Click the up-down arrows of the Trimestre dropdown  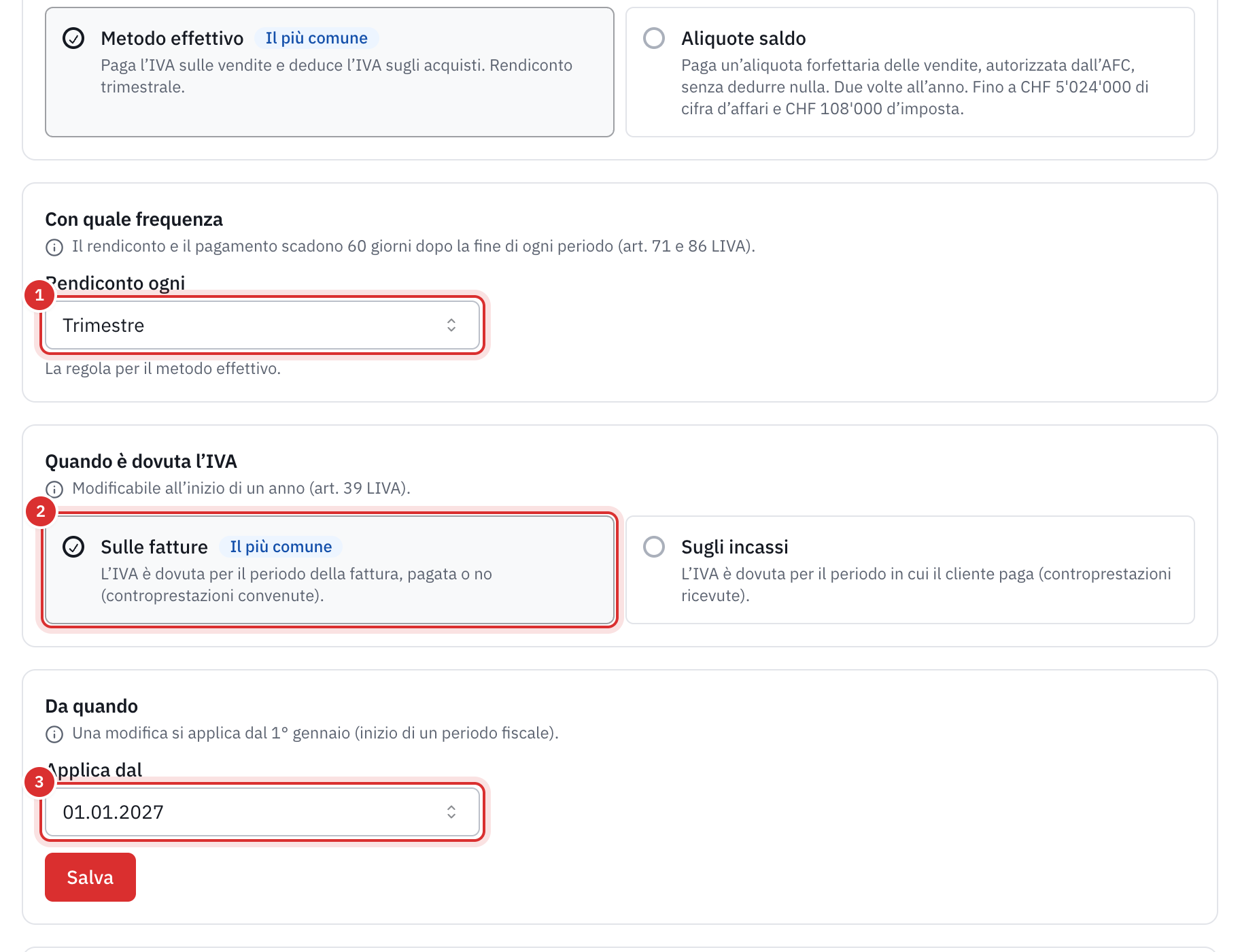click(x=451, y=325)
